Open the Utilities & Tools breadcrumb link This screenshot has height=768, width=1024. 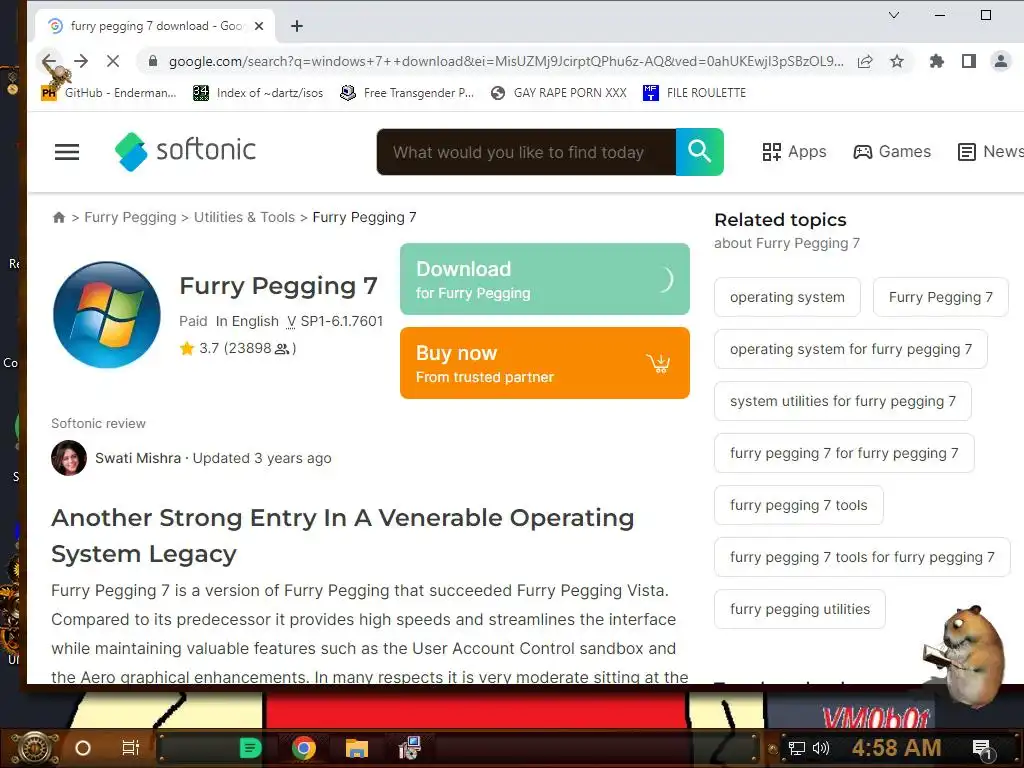point(244,217)
